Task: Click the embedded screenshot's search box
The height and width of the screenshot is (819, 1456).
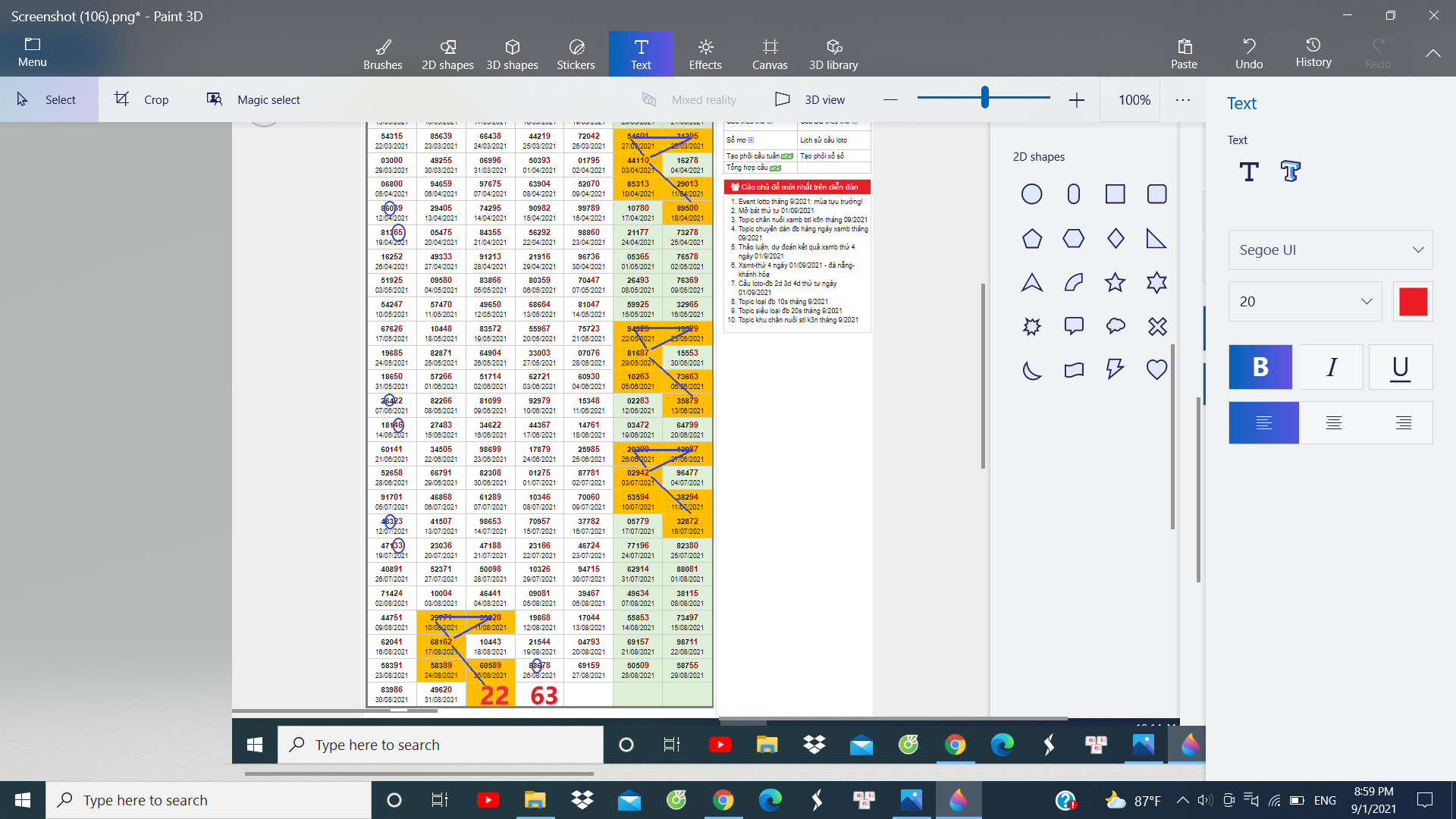Action: pyautogui.click(x=441, y=745)
